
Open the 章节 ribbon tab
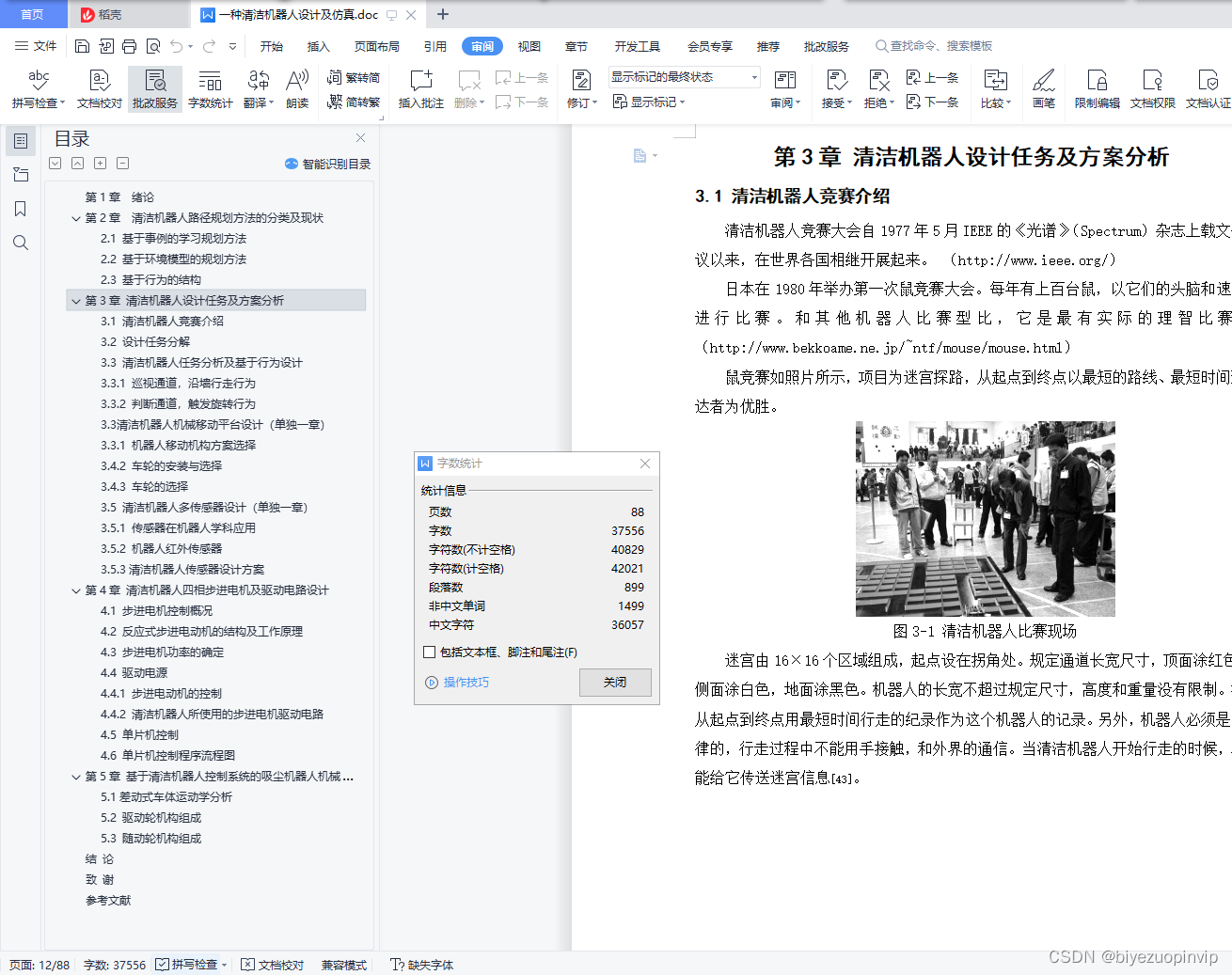click(x=577, y=46)
